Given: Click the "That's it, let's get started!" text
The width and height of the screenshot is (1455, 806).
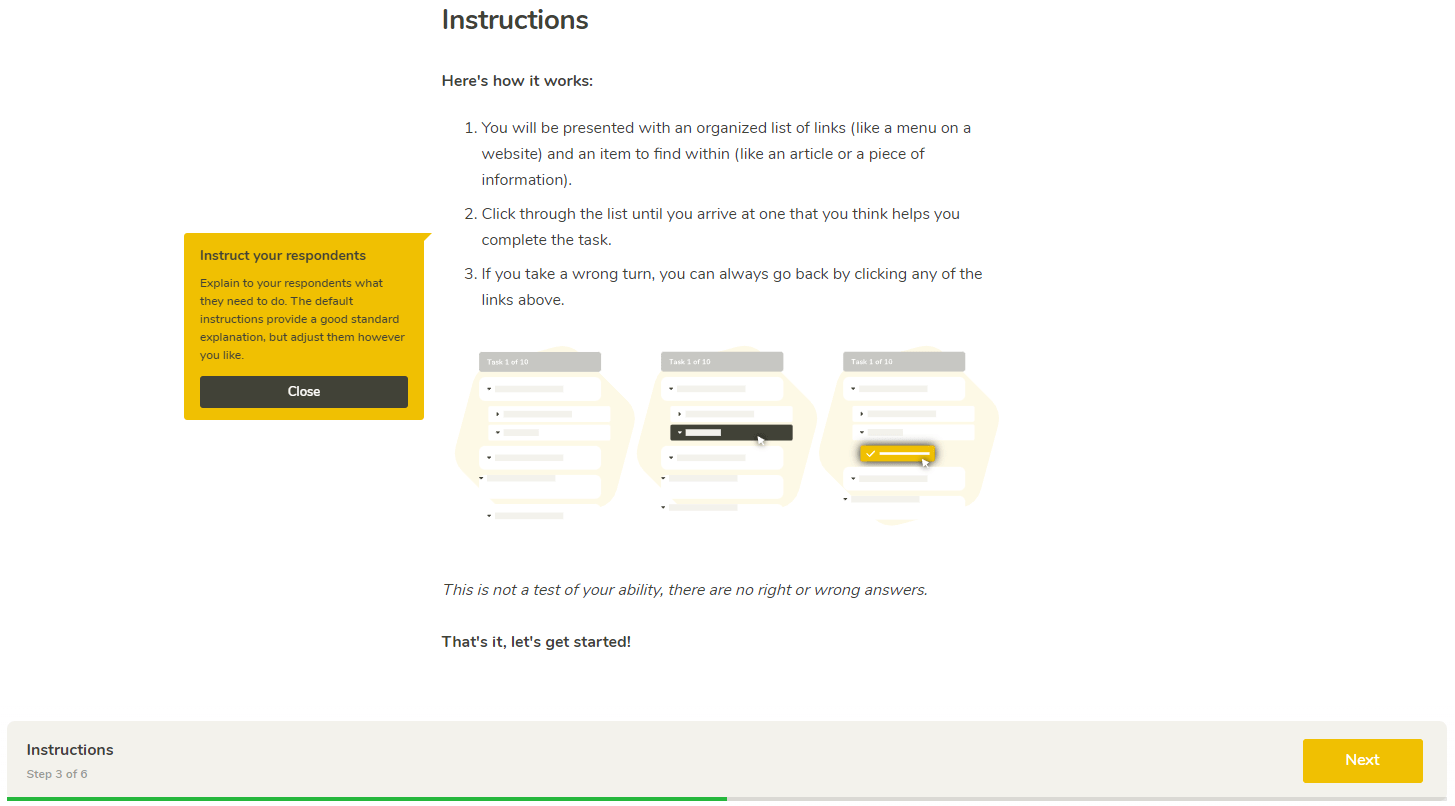Looking at the screenshot, I should coord(536,642).
